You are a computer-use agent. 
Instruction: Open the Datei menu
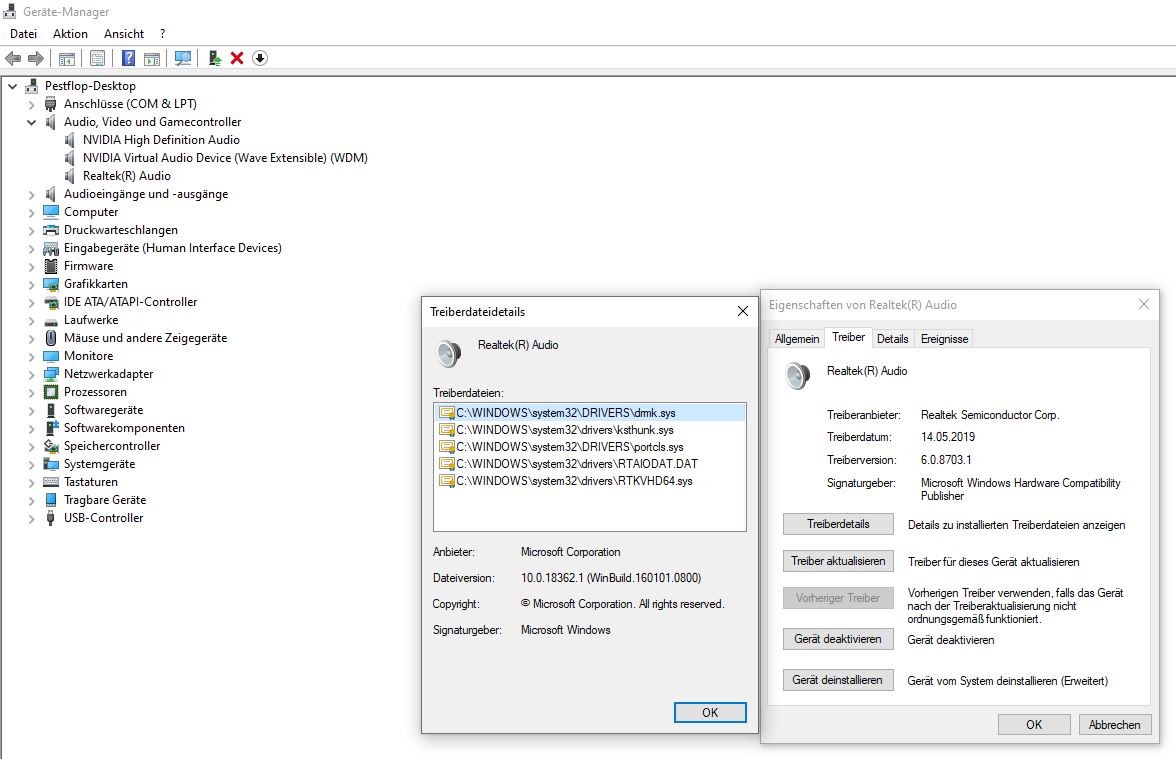pos(23,34)
